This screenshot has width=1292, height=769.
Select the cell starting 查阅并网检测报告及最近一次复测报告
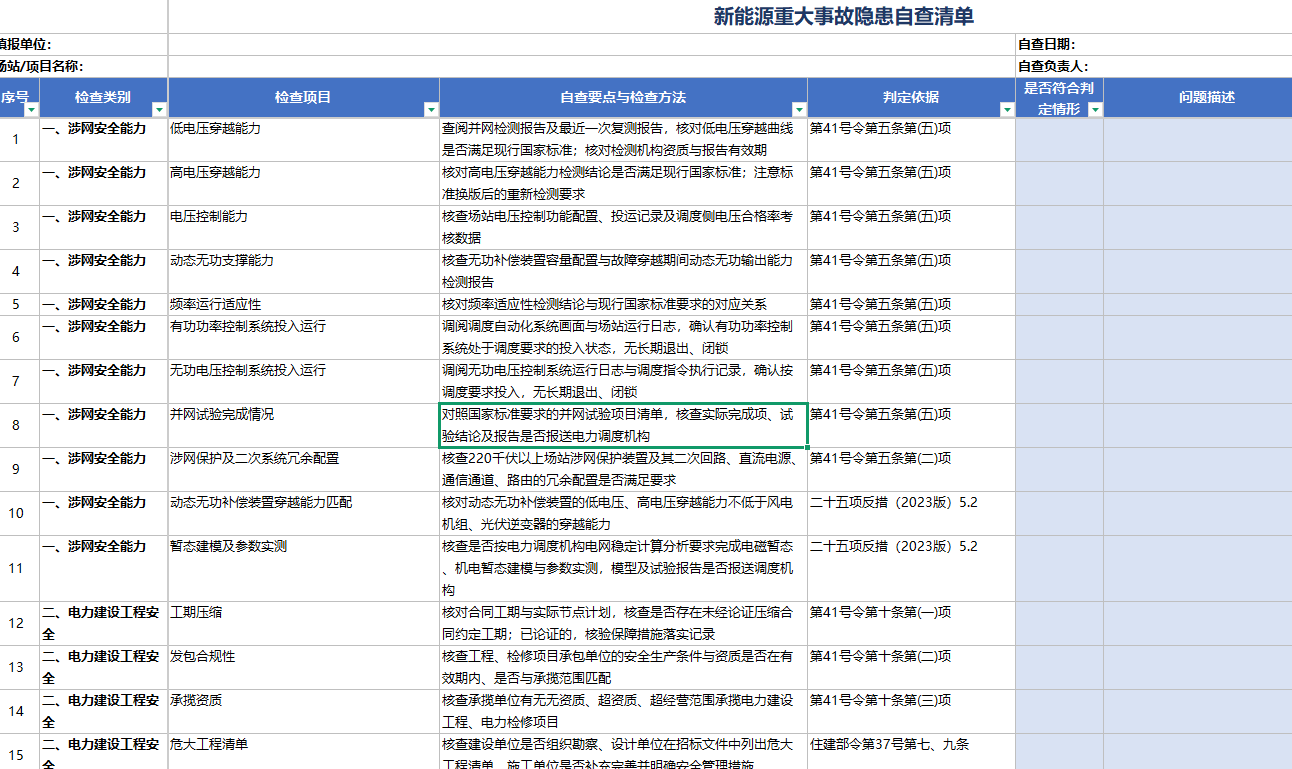[x=623, y=139]
